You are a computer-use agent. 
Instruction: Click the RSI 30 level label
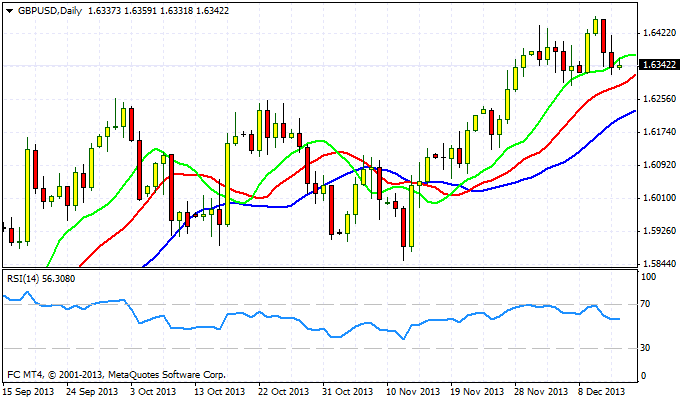point(646,348)
